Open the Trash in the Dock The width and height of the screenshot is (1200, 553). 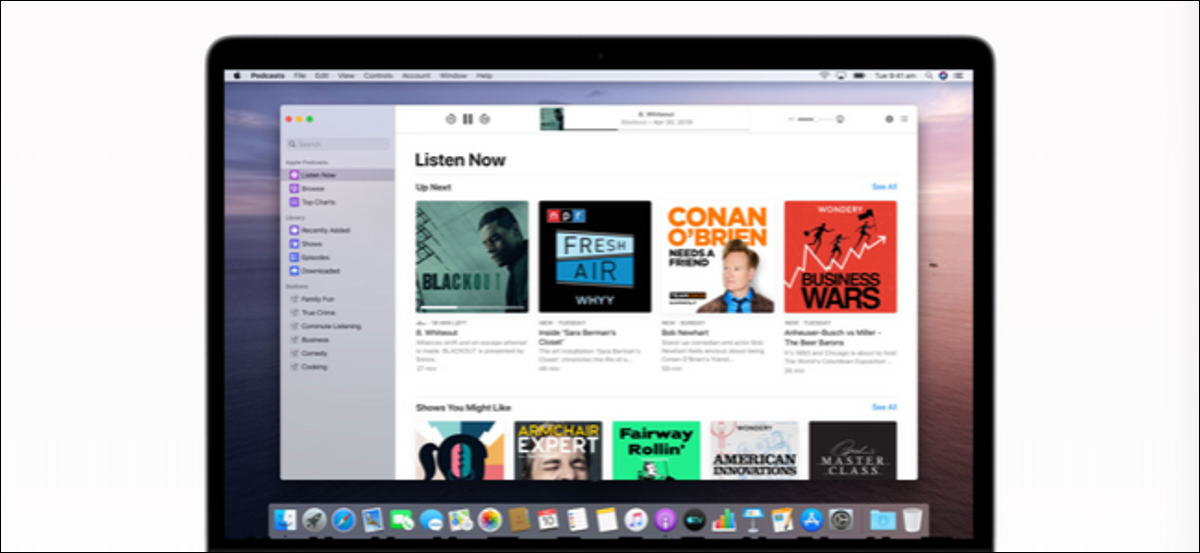[913, 519]
